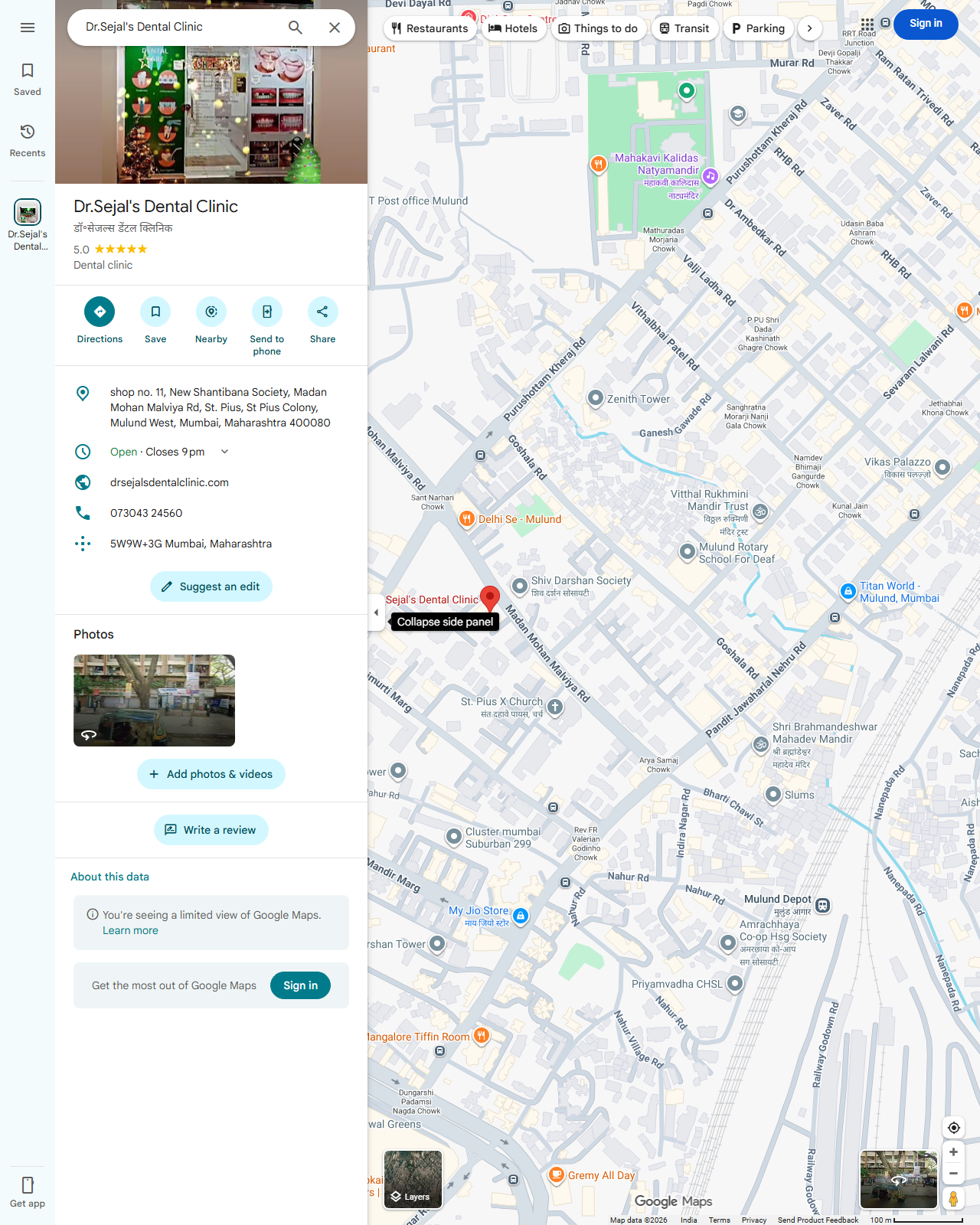Filter map by Parking chip
This screenshot has width=980, height=1225.
[758, 28]
